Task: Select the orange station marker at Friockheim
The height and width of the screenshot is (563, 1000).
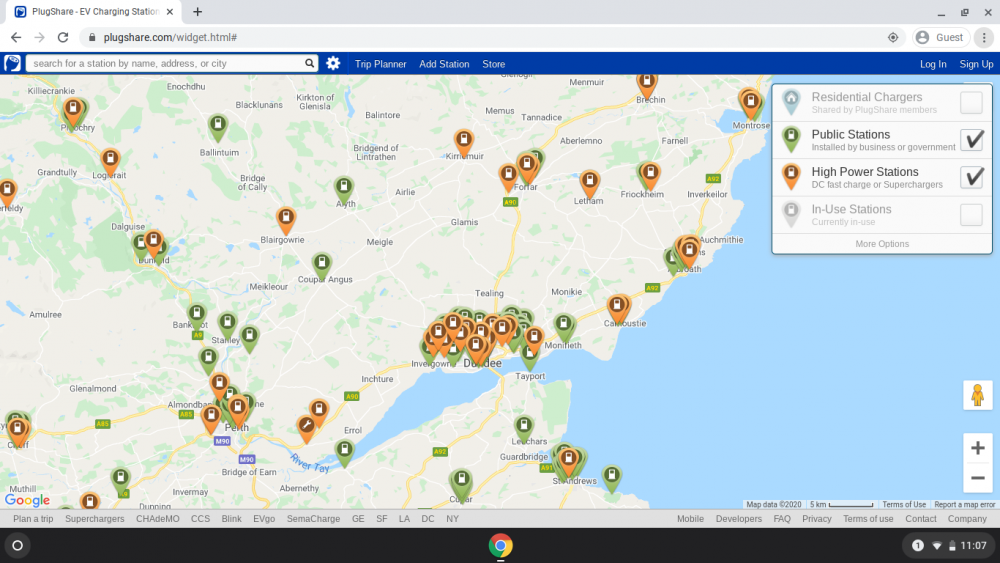Action: pos(650,176)
